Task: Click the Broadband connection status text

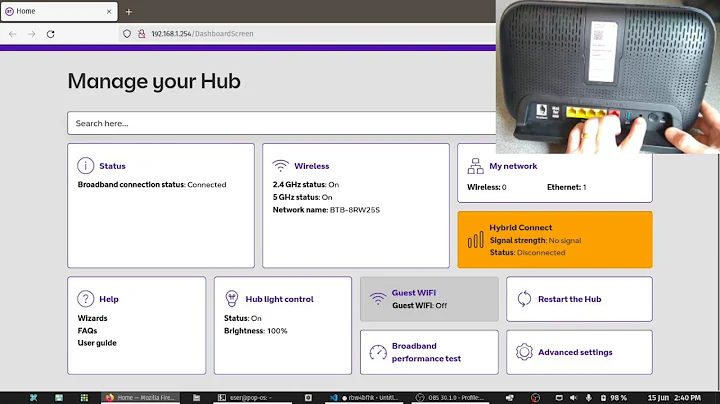Action: click(152, 185)
